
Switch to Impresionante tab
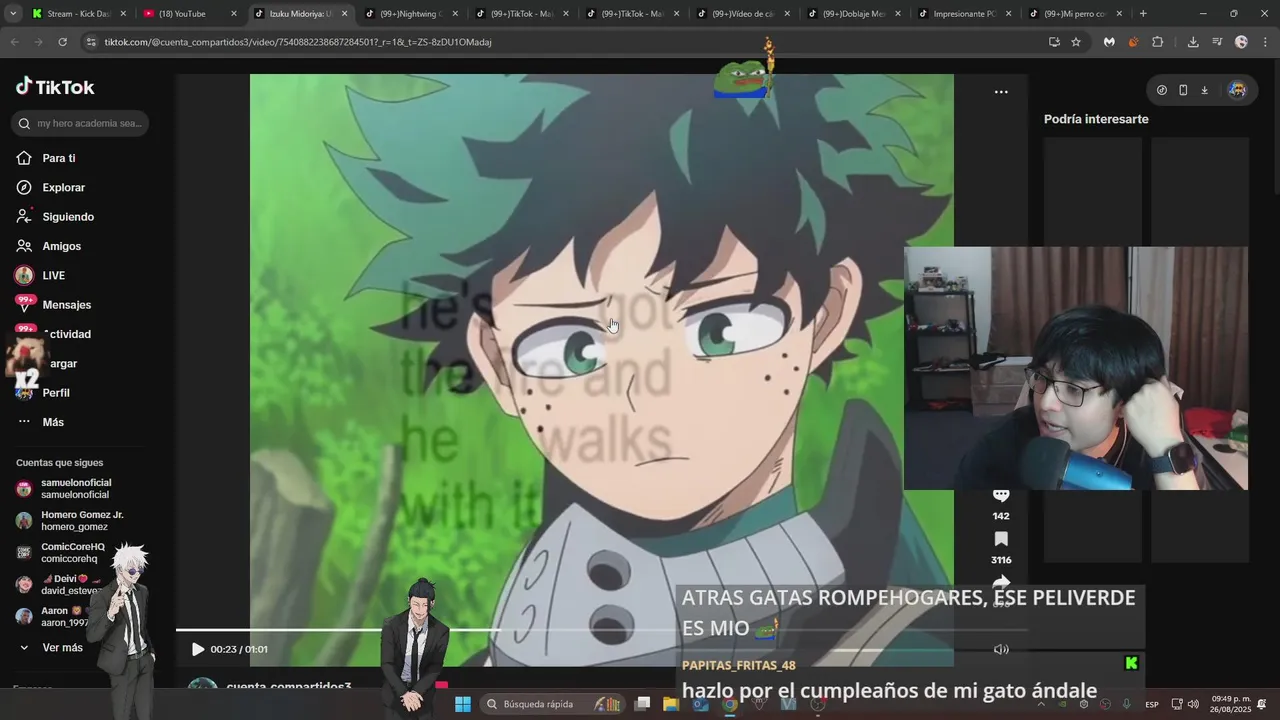965,14
